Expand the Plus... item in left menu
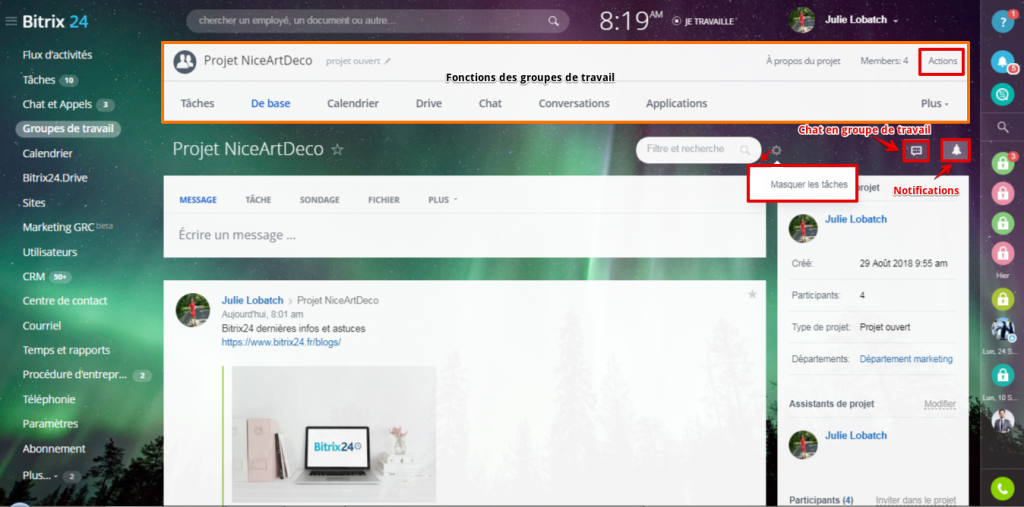Screen dimensions: 1024x507 click(40, 475)
